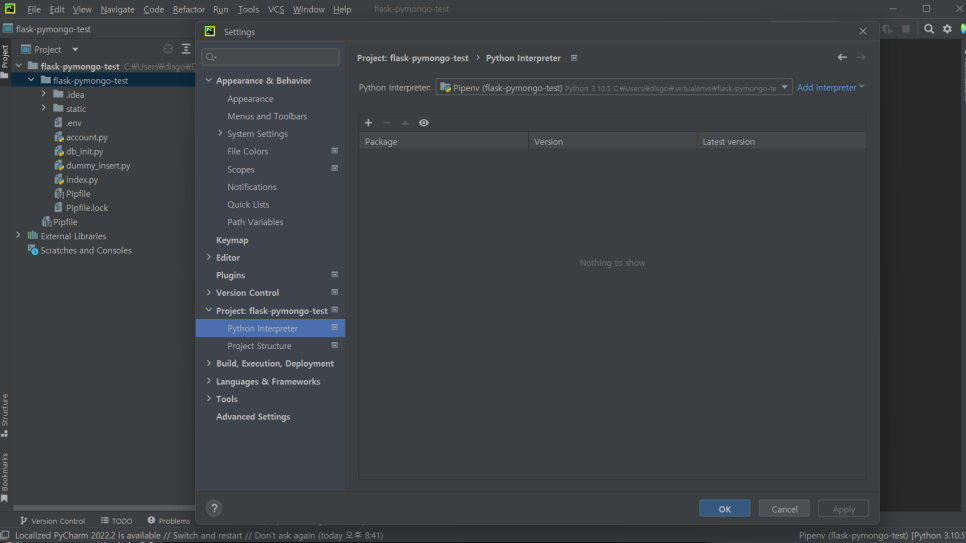
Task: Click the install package plus icon
Action: click(x=368, y=123)
